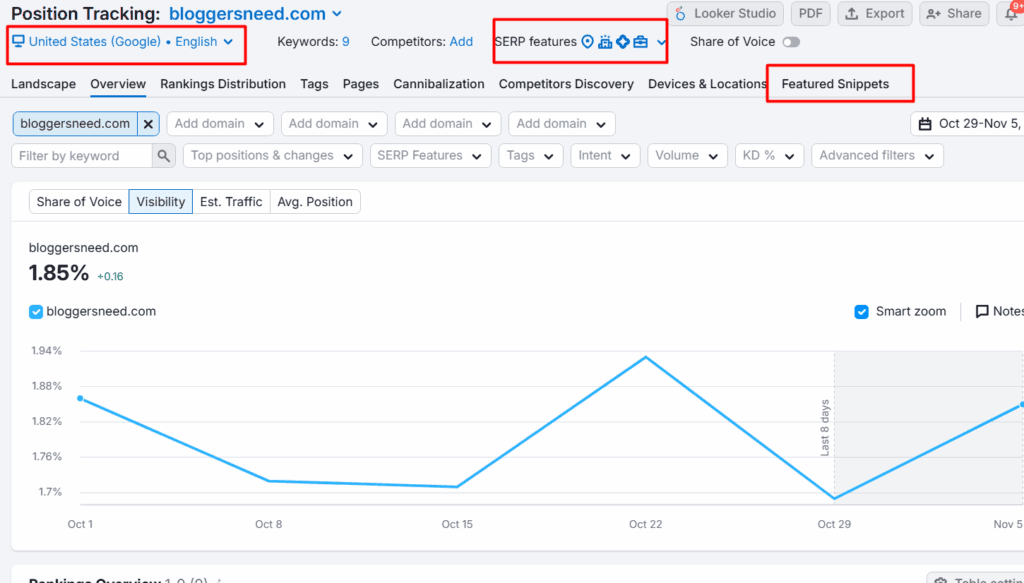Uncheck the bloggersneed.com legend checkbox

tap(37, 311)
